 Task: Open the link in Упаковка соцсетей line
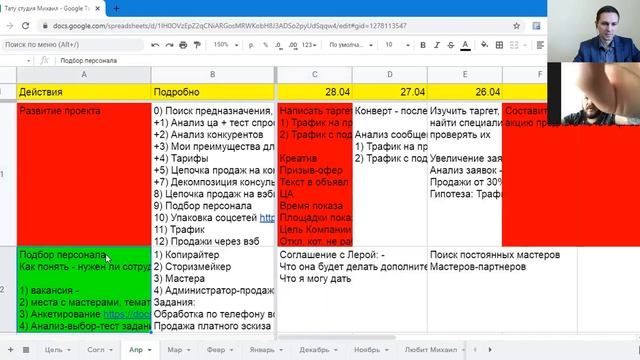coord(267,218)
